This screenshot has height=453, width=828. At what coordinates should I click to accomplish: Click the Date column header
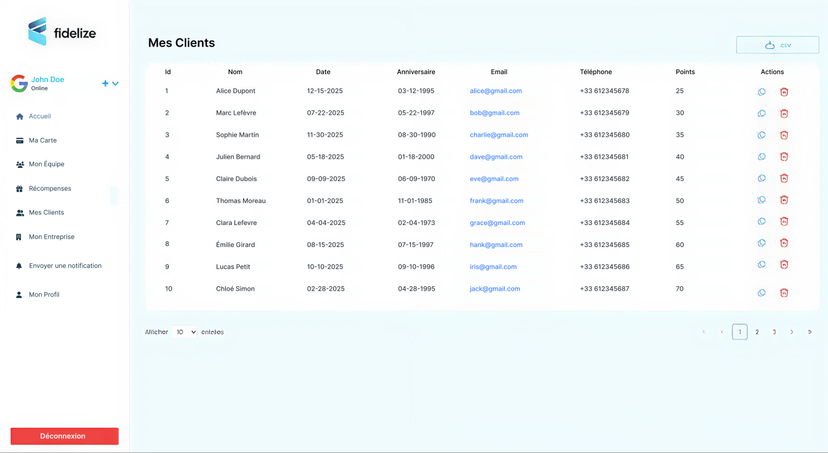pos(323,72)
